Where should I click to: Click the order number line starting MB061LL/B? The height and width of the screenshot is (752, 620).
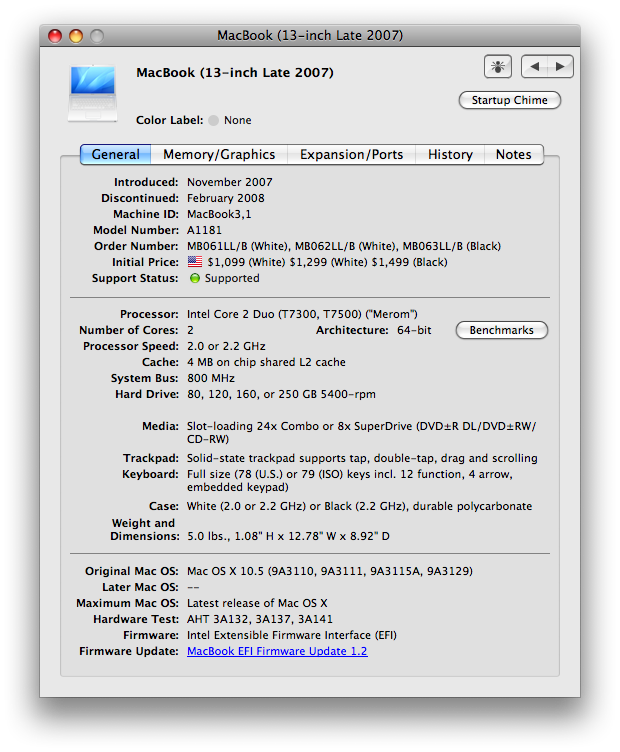point(344,246)
